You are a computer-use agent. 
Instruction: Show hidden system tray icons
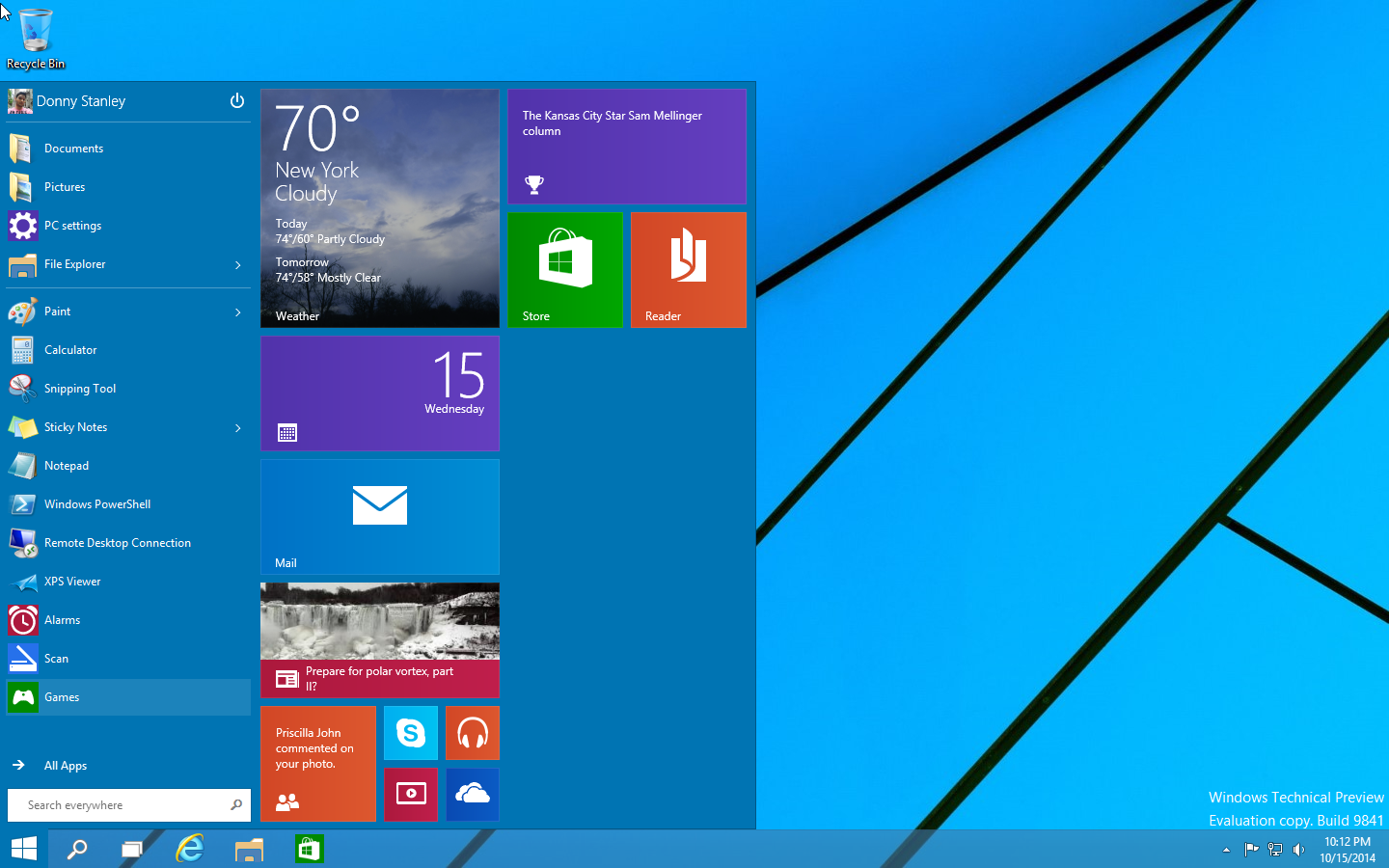[x=1226, y=850]
